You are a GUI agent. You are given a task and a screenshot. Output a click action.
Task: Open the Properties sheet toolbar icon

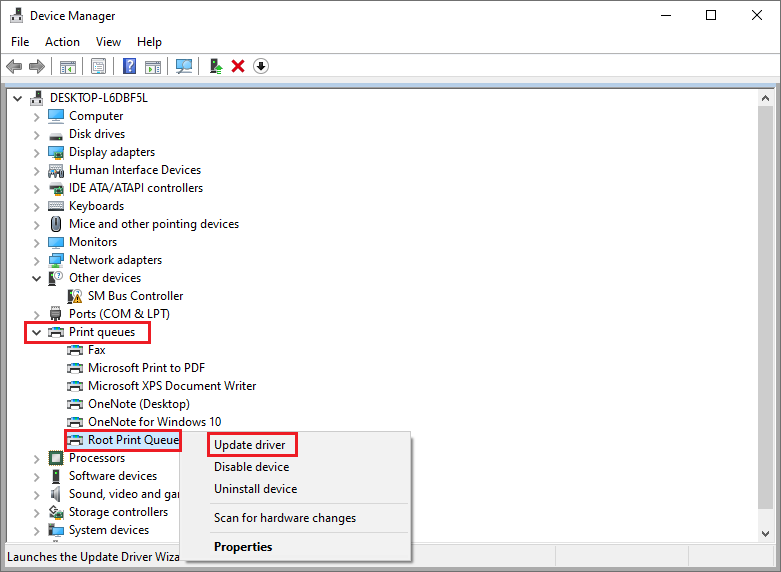[99, 66]
